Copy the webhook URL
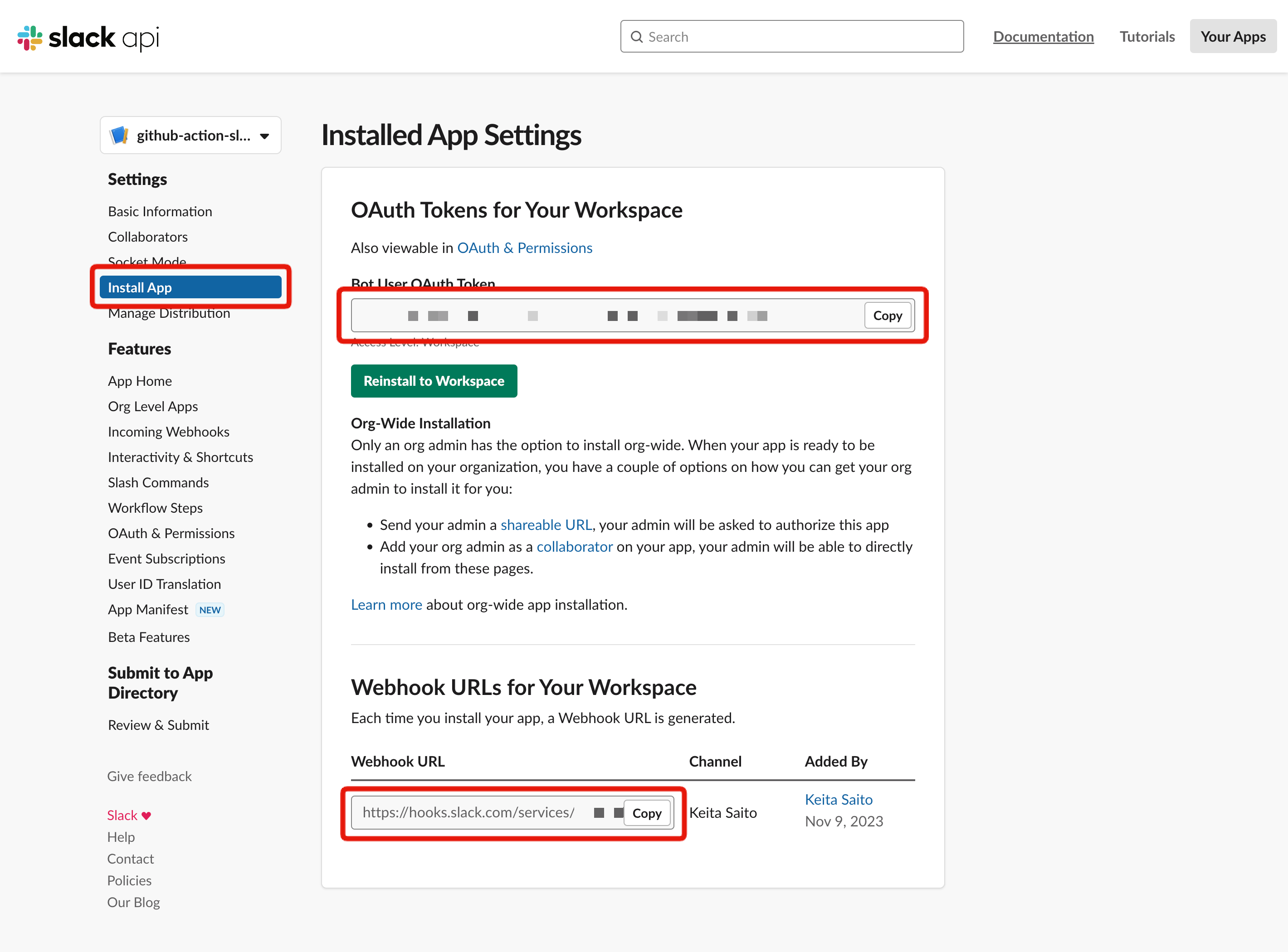1288x952 pixels. click(x=647, y=812)
